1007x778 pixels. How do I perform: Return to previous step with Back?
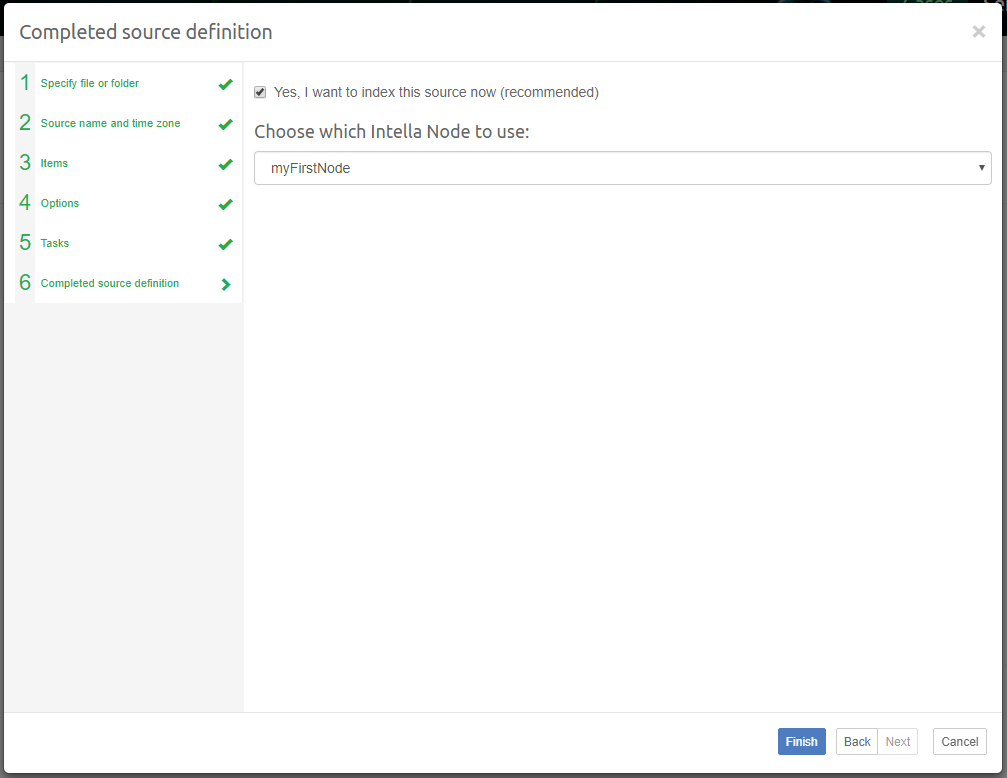tap(856, 741)
